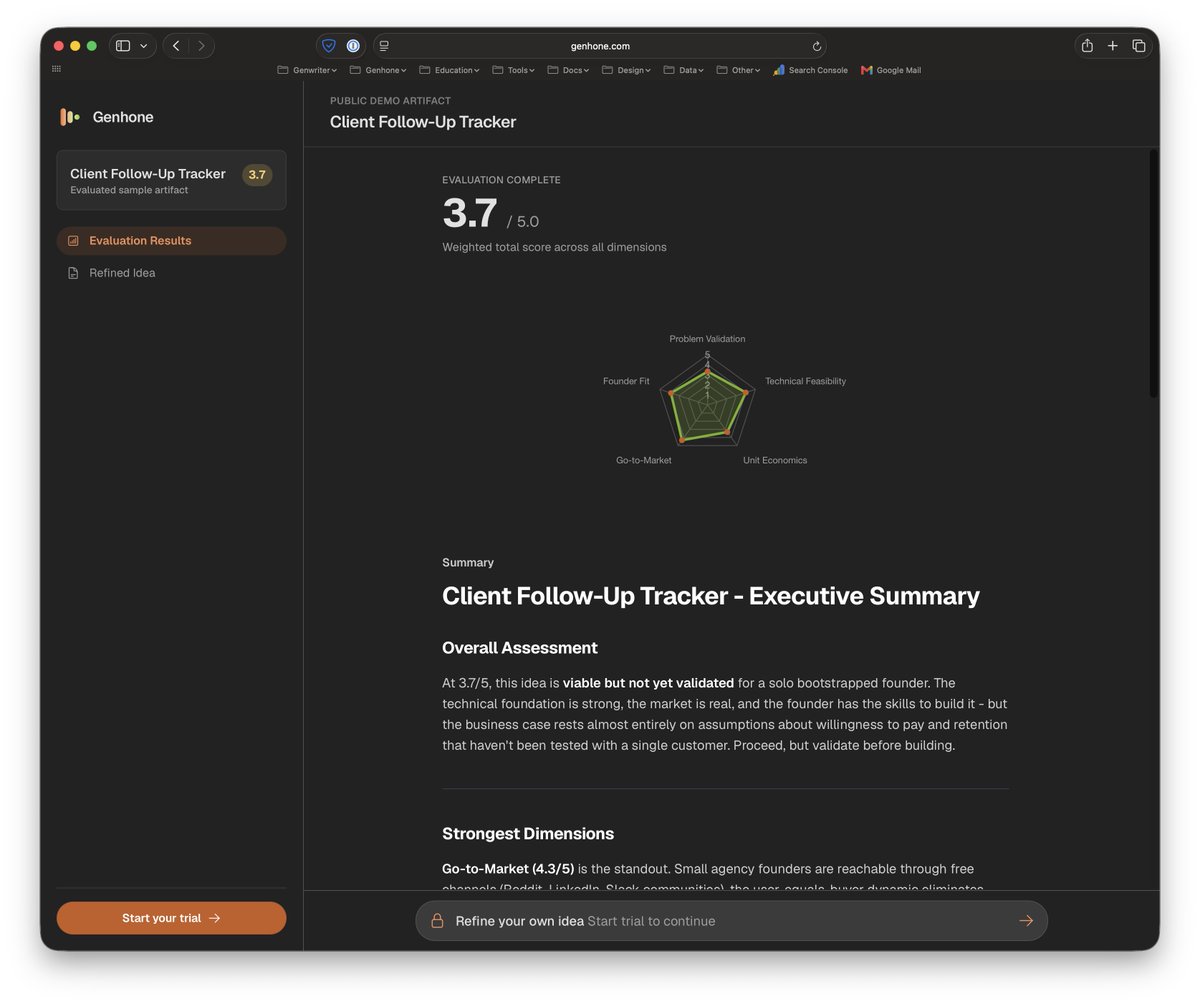Click the Refined Idea document icon
1200x1004 pixels.
click(x=73, y=273)
